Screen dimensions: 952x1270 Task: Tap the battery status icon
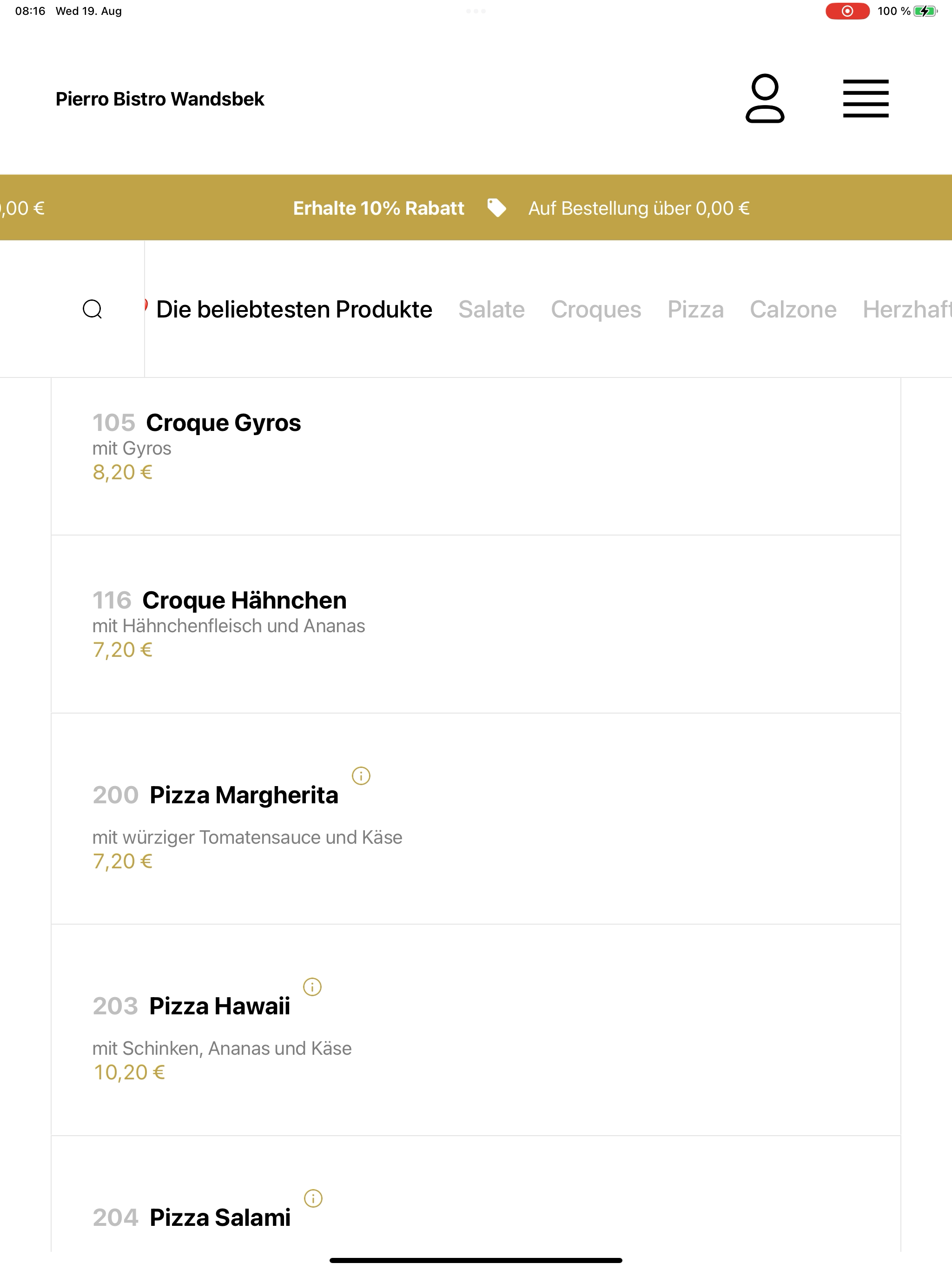pos(925,11)
